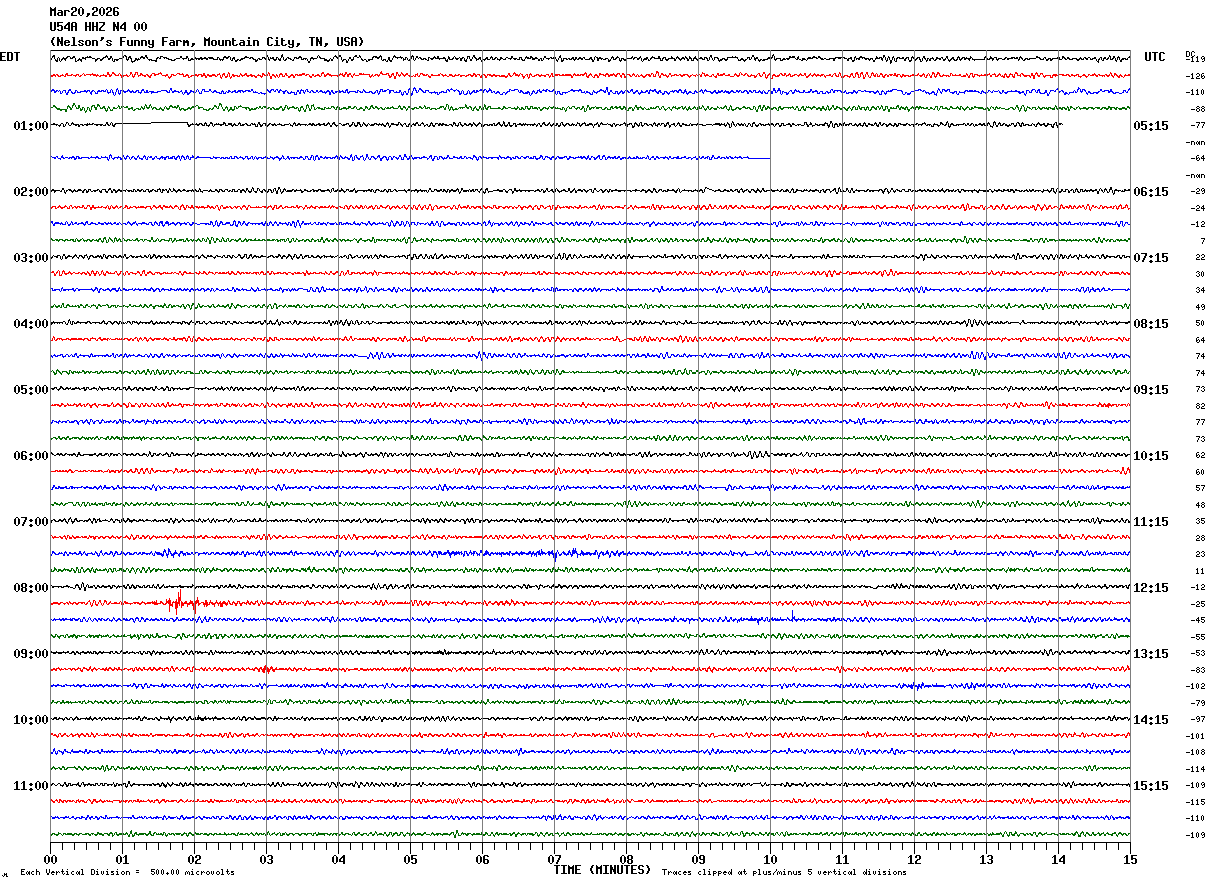Viewport: 1210px width, 886px height.
Task: Click DC offset value -64
Action: point(1197,158)
